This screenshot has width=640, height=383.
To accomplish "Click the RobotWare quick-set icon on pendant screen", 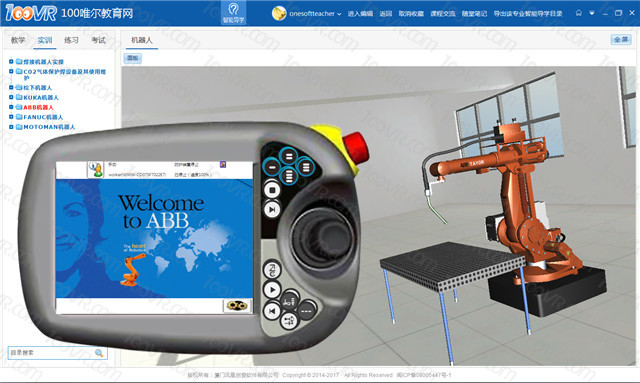I will tap(237, 305).
